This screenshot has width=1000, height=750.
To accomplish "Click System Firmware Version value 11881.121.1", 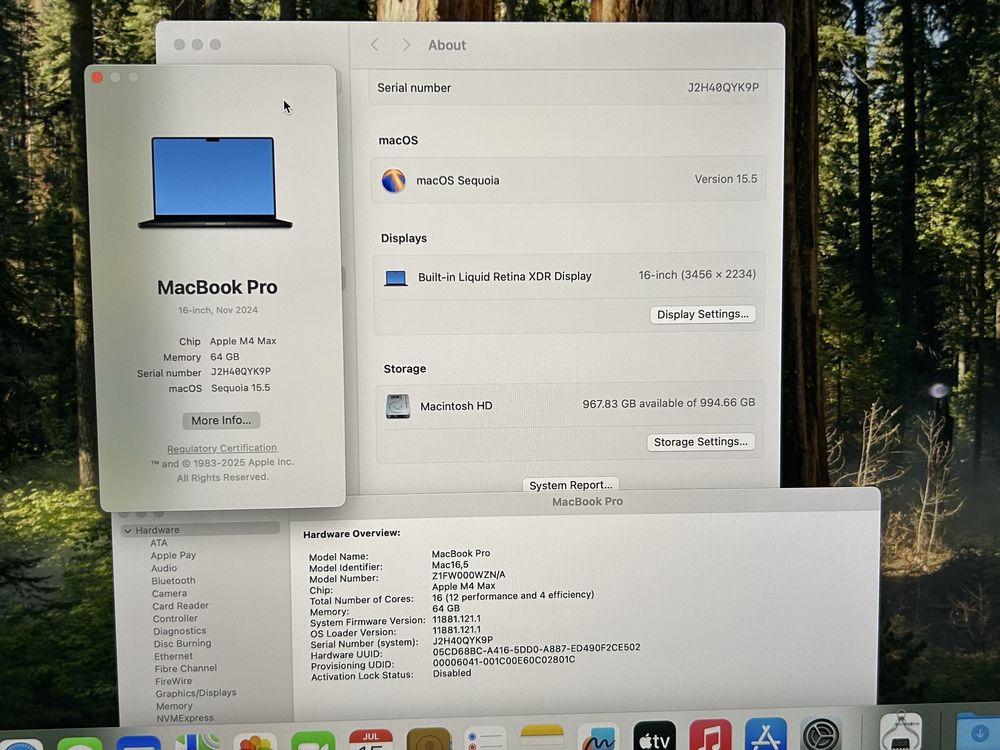I will [x=457, y=619].
